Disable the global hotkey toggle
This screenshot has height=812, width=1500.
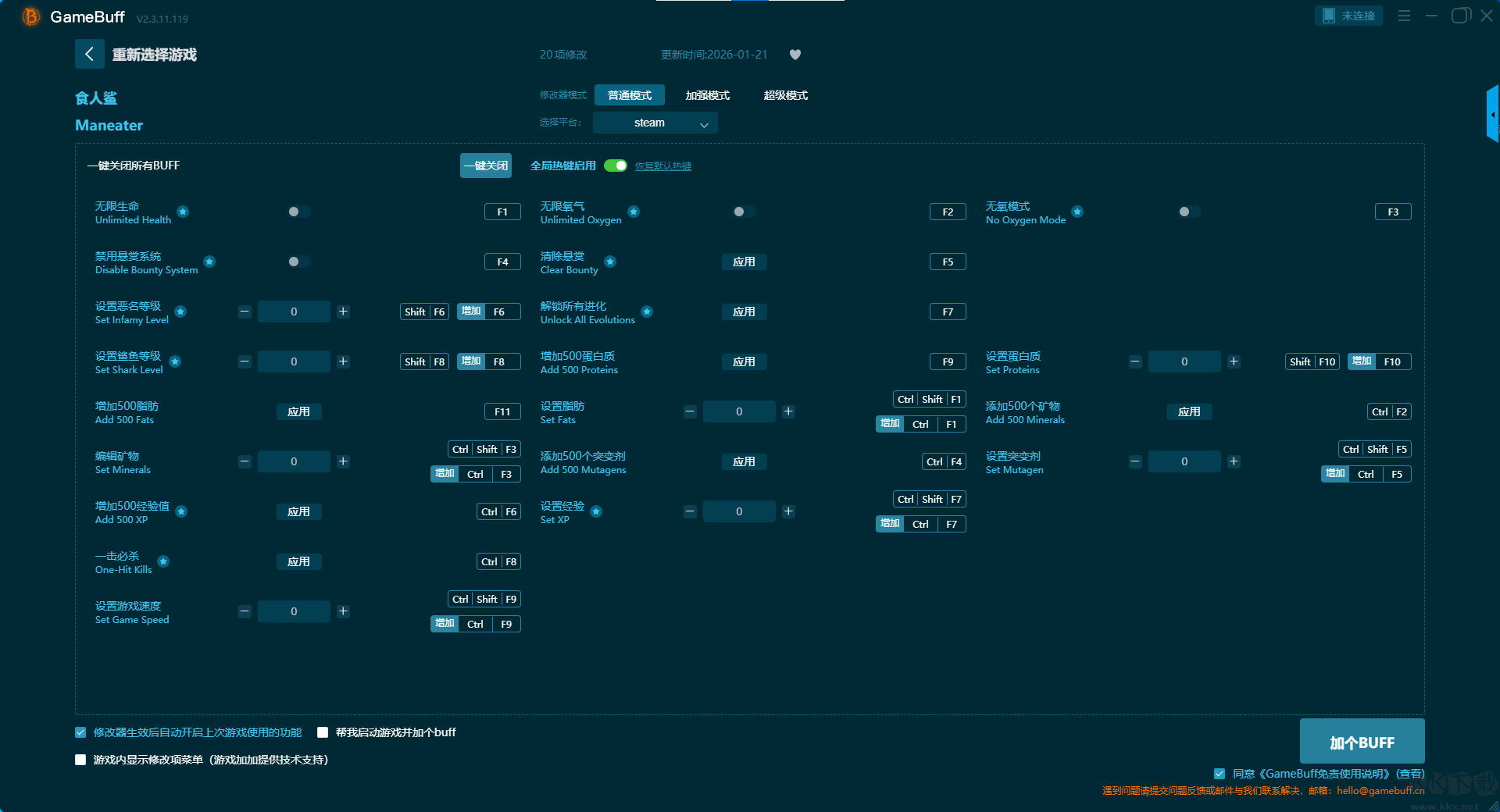pyautogui.click(x=616, y=166)
